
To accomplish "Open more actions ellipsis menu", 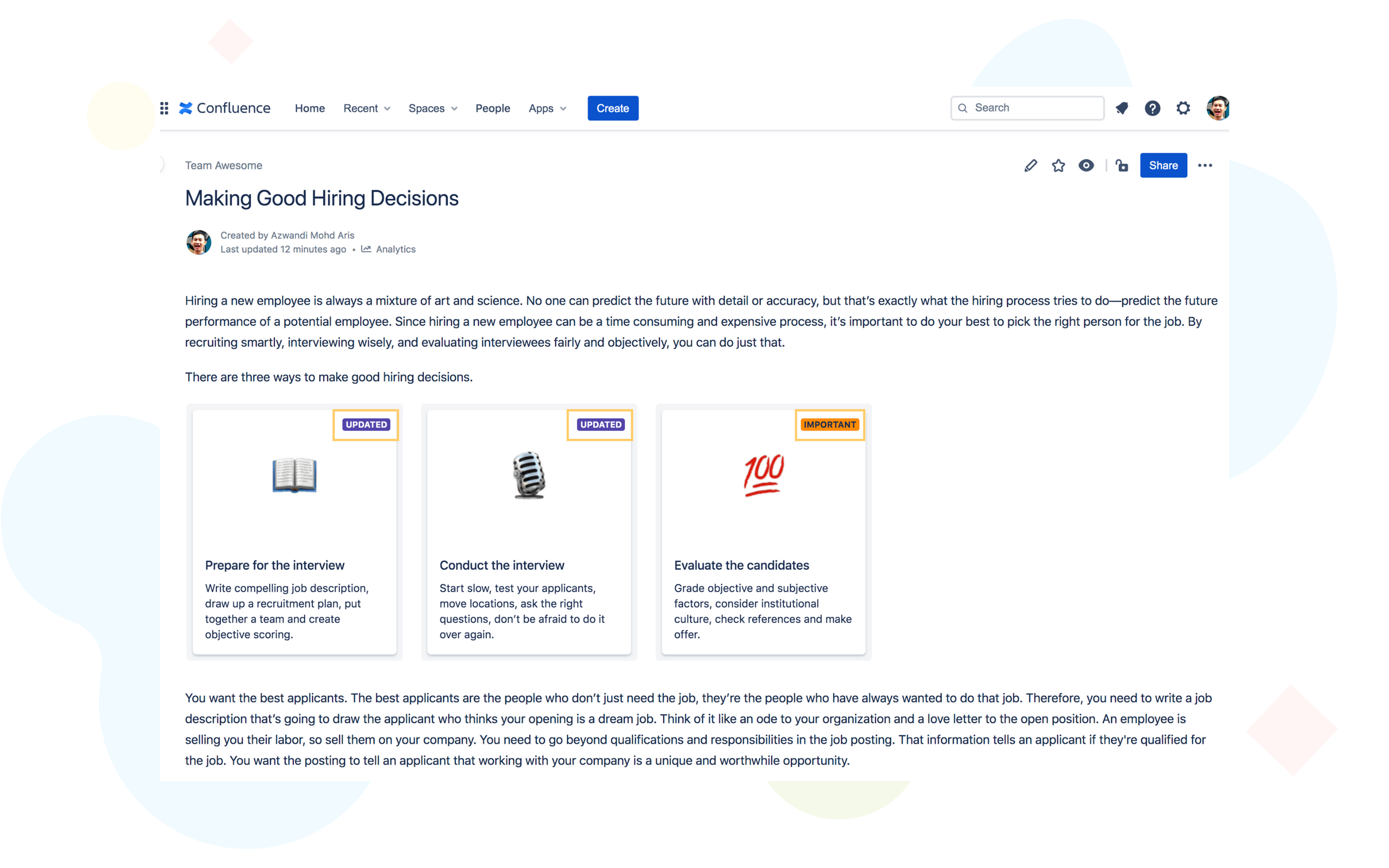I will coord(1205,165).
